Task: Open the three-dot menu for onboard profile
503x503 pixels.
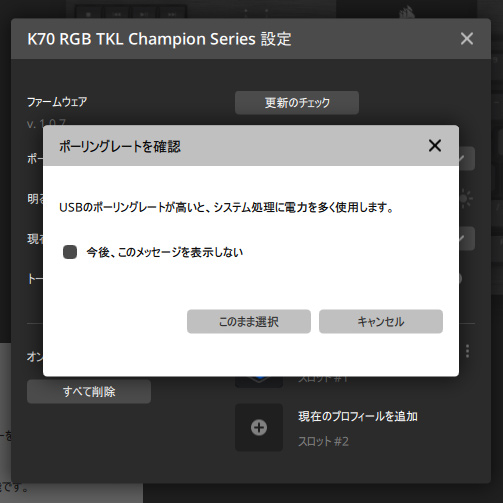Action: pos(467,351)
